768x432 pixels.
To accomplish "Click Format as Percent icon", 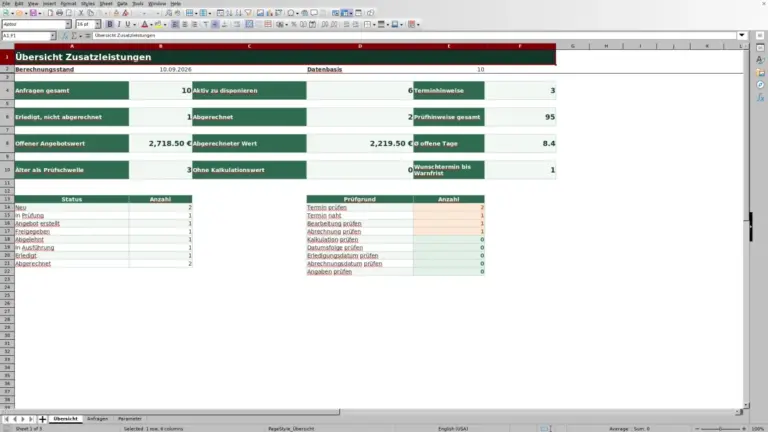I will [x=293, y=24].
